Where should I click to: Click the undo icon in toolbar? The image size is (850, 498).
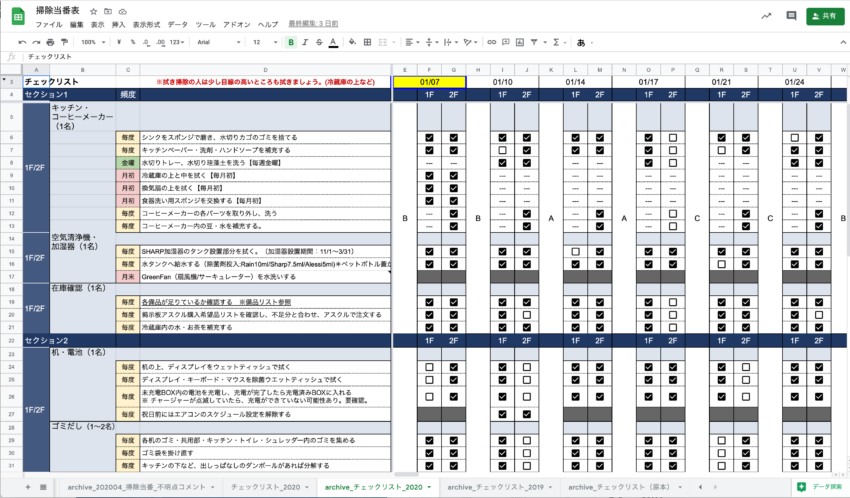[22, 42]
